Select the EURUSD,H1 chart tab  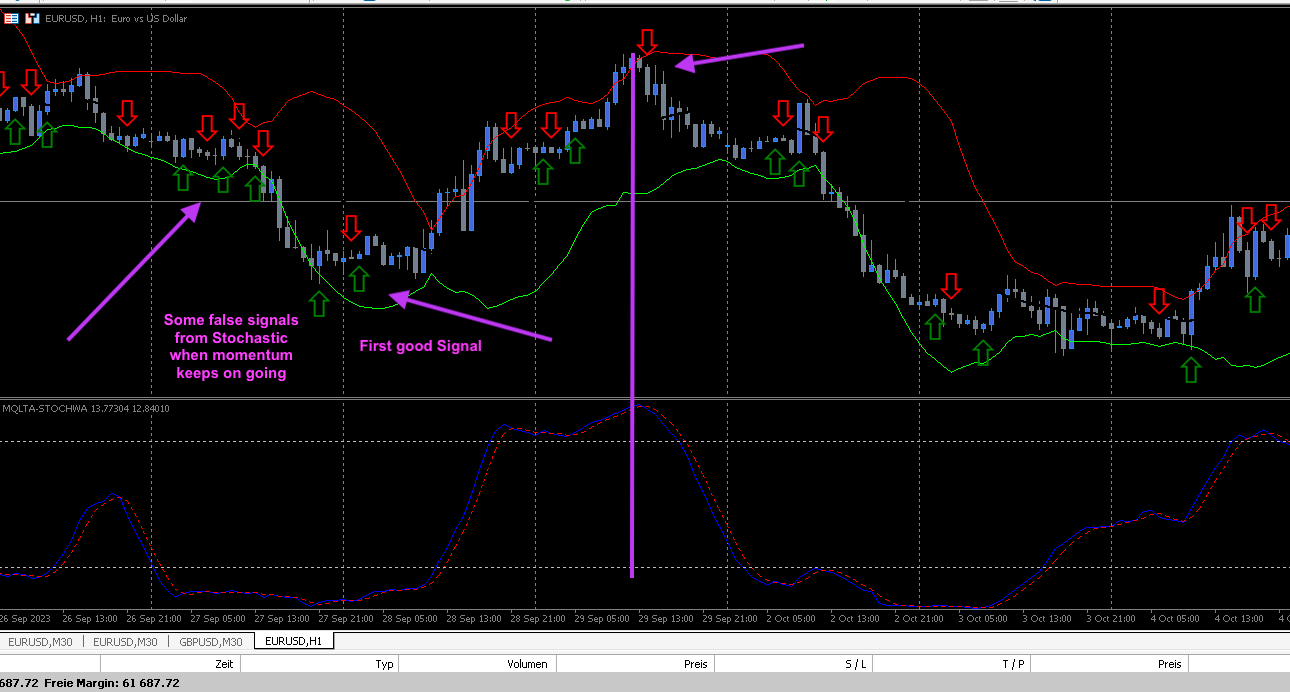pos(294,641)
